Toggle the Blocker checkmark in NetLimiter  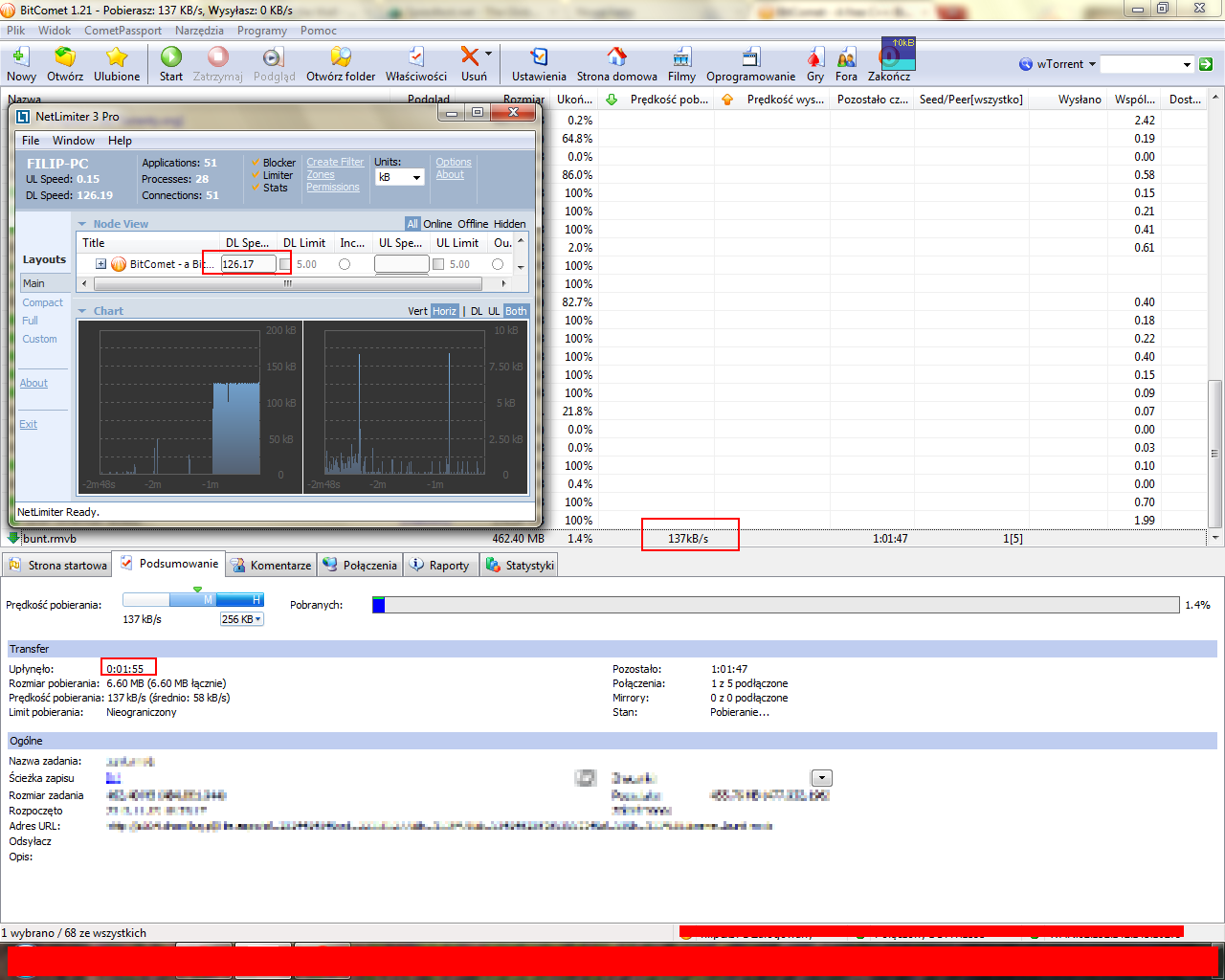[x=256, y=163]
